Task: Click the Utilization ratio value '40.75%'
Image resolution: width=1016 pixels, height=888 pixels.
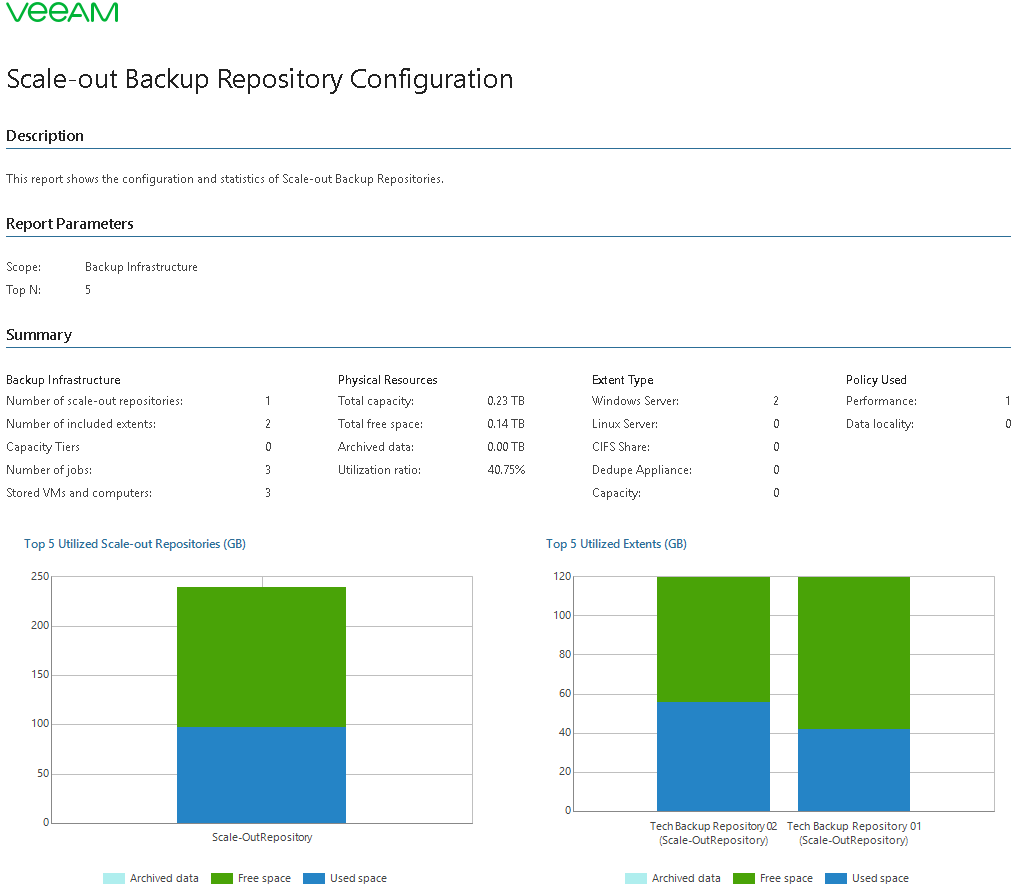Action: coord(506,470)
